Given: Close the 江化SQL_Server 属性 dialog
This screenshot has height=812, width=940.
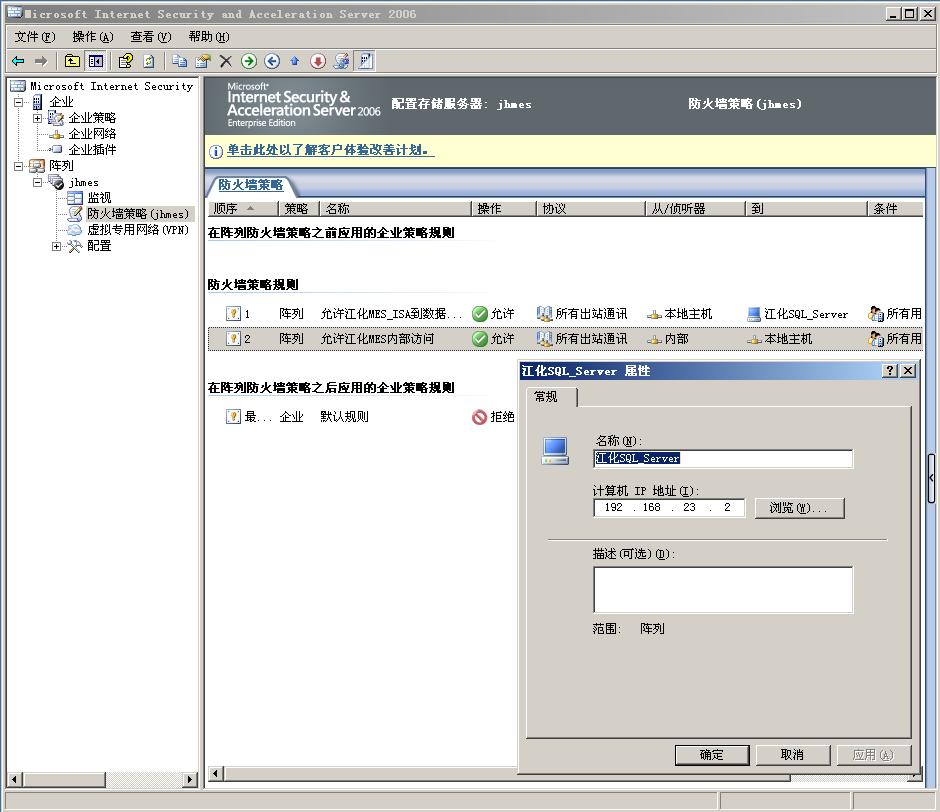Looking at the screenshot, I should coord(908,371).
